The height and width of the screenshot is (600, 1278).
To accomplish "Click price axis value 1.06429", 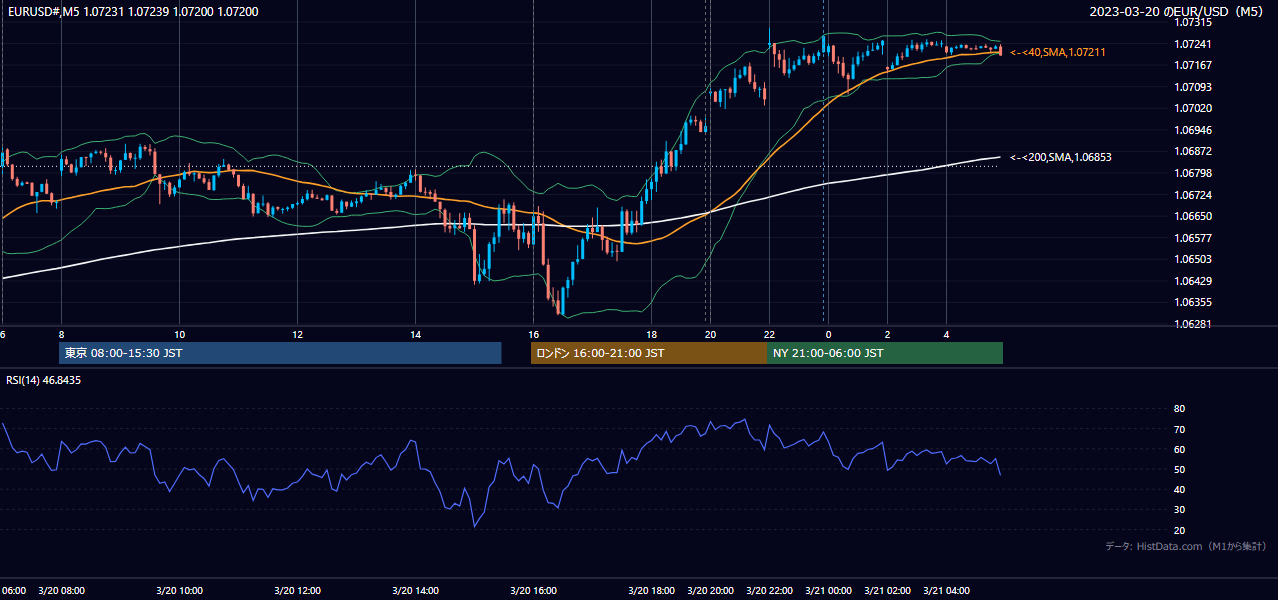I will click(x=1193, y=281).
